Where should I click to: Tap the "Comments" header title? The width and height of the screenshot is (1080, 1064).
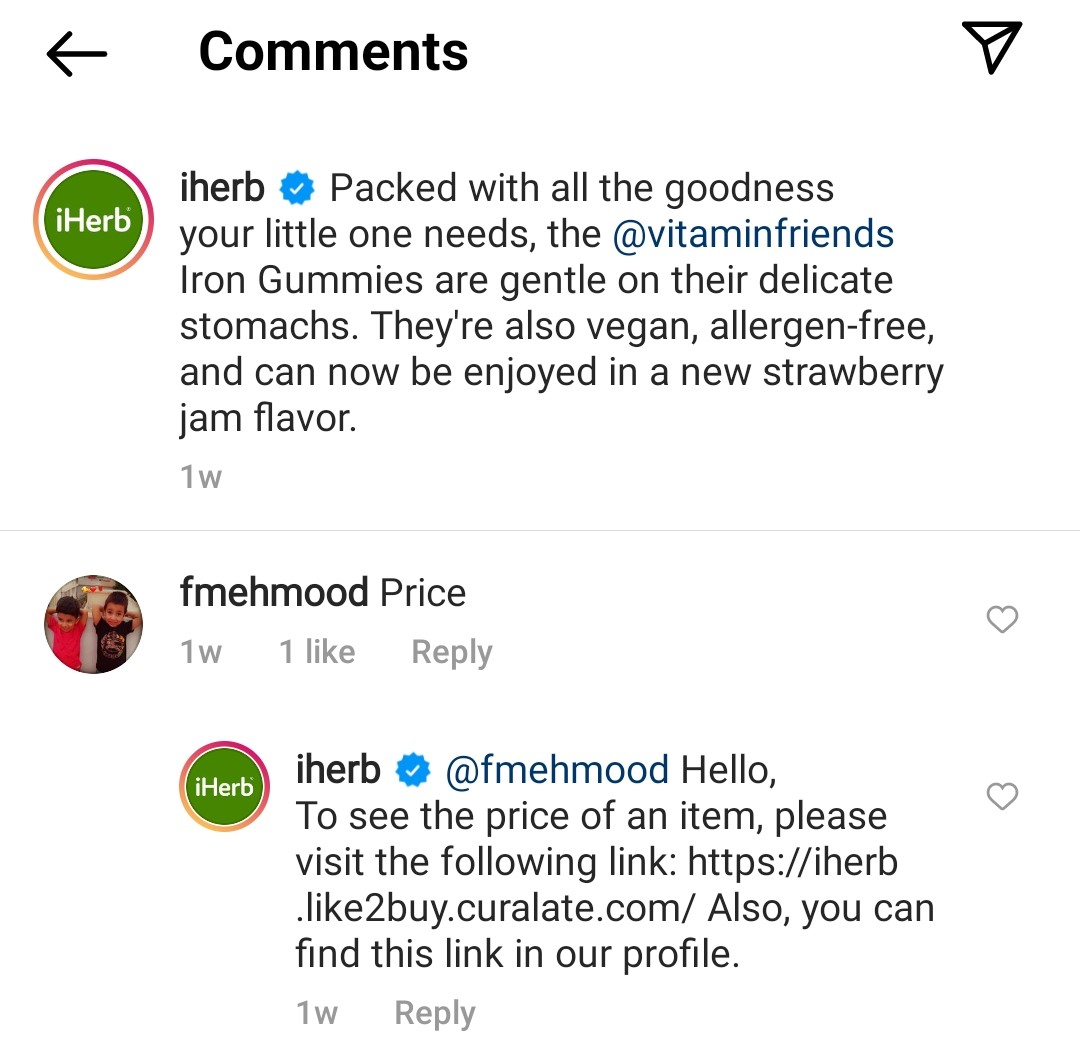333,51
